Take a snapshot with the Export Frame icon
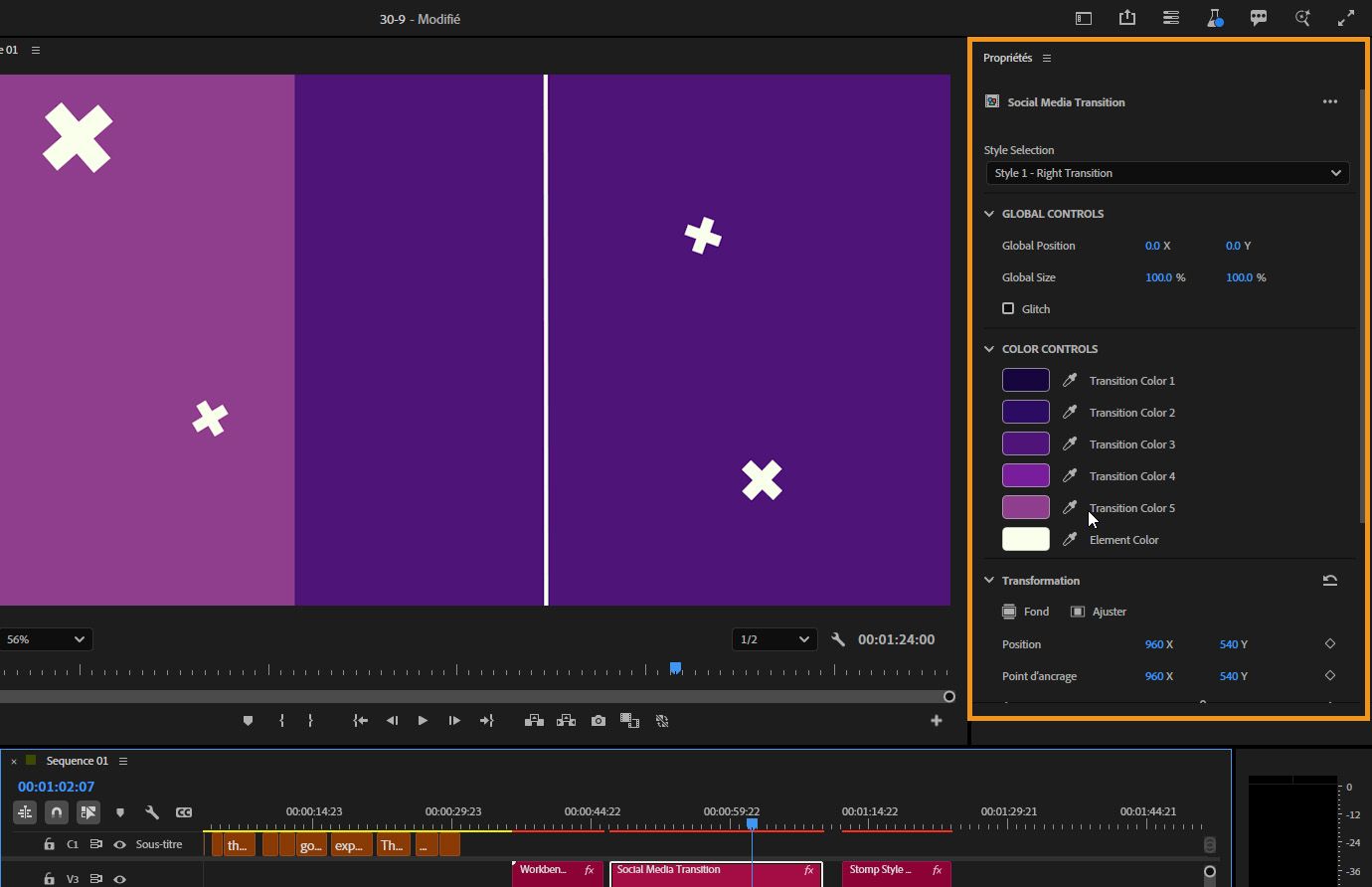Image resolution: width=1372 pixels, height=887 pixels. tap(599, 720)
